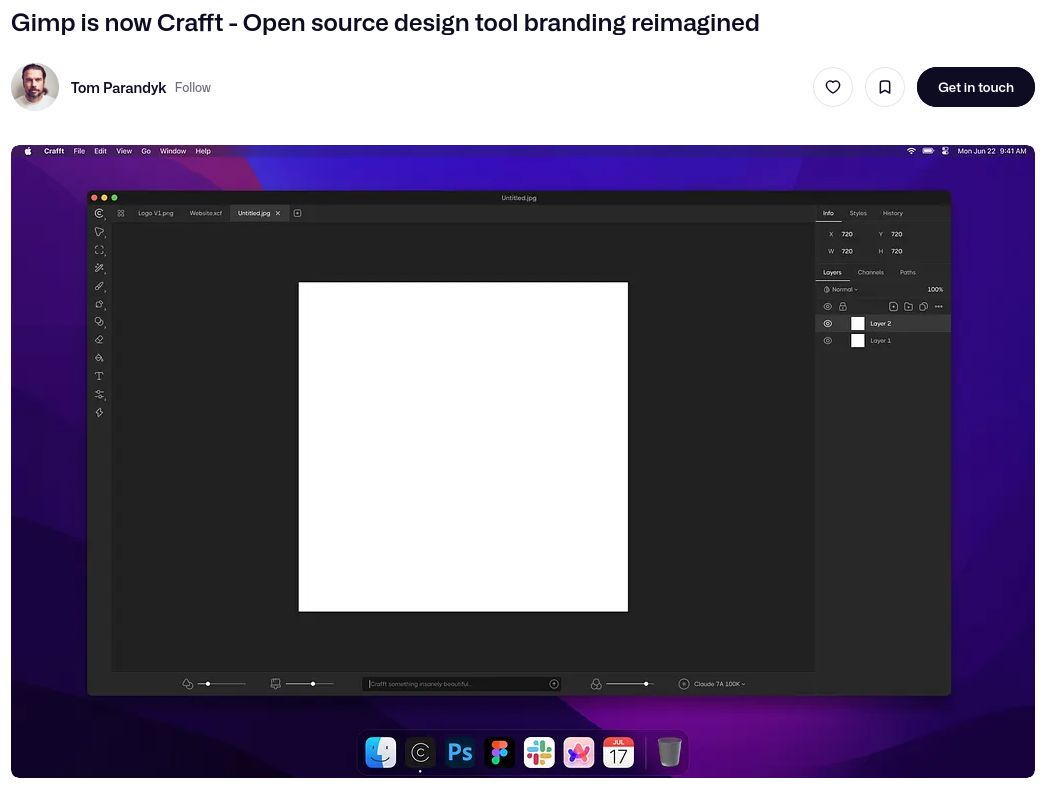Click the brush stamp icon in bottom bar

click(275, 684)
